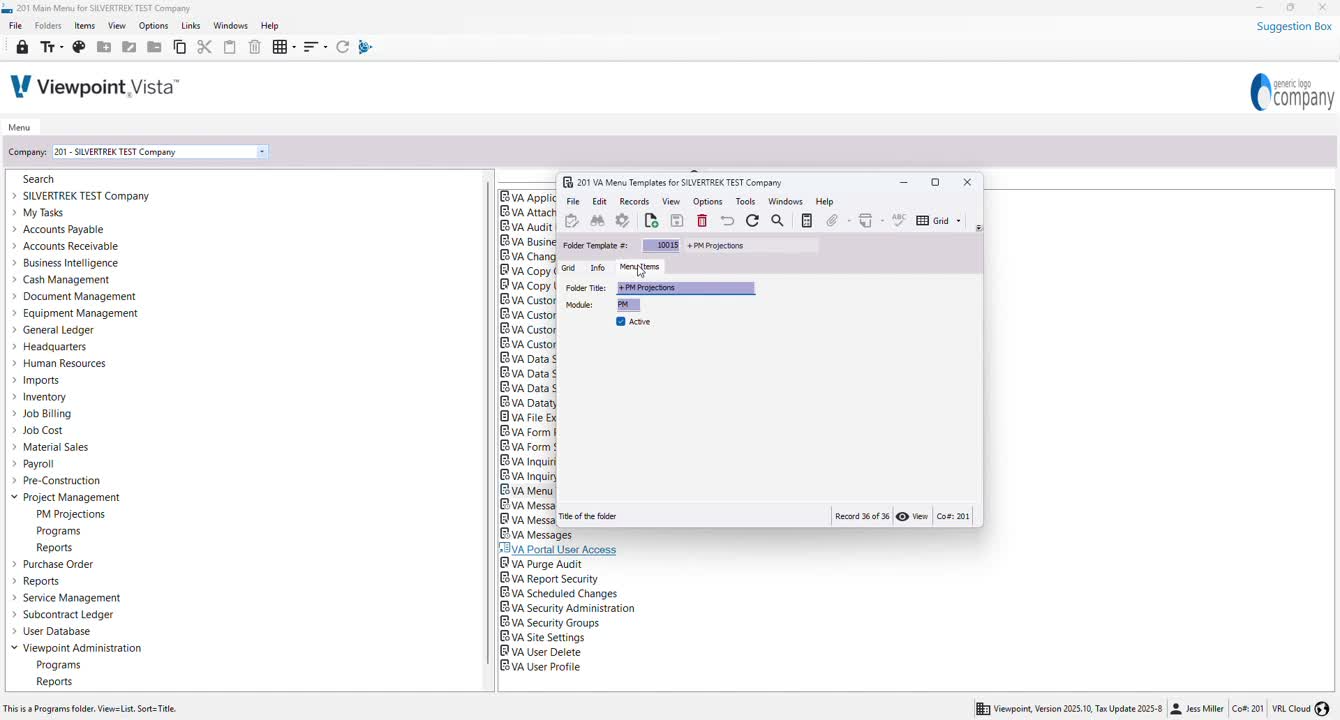1340x720 pixels.
Task: Open the color palette theme icon
Action: point(79,47)
